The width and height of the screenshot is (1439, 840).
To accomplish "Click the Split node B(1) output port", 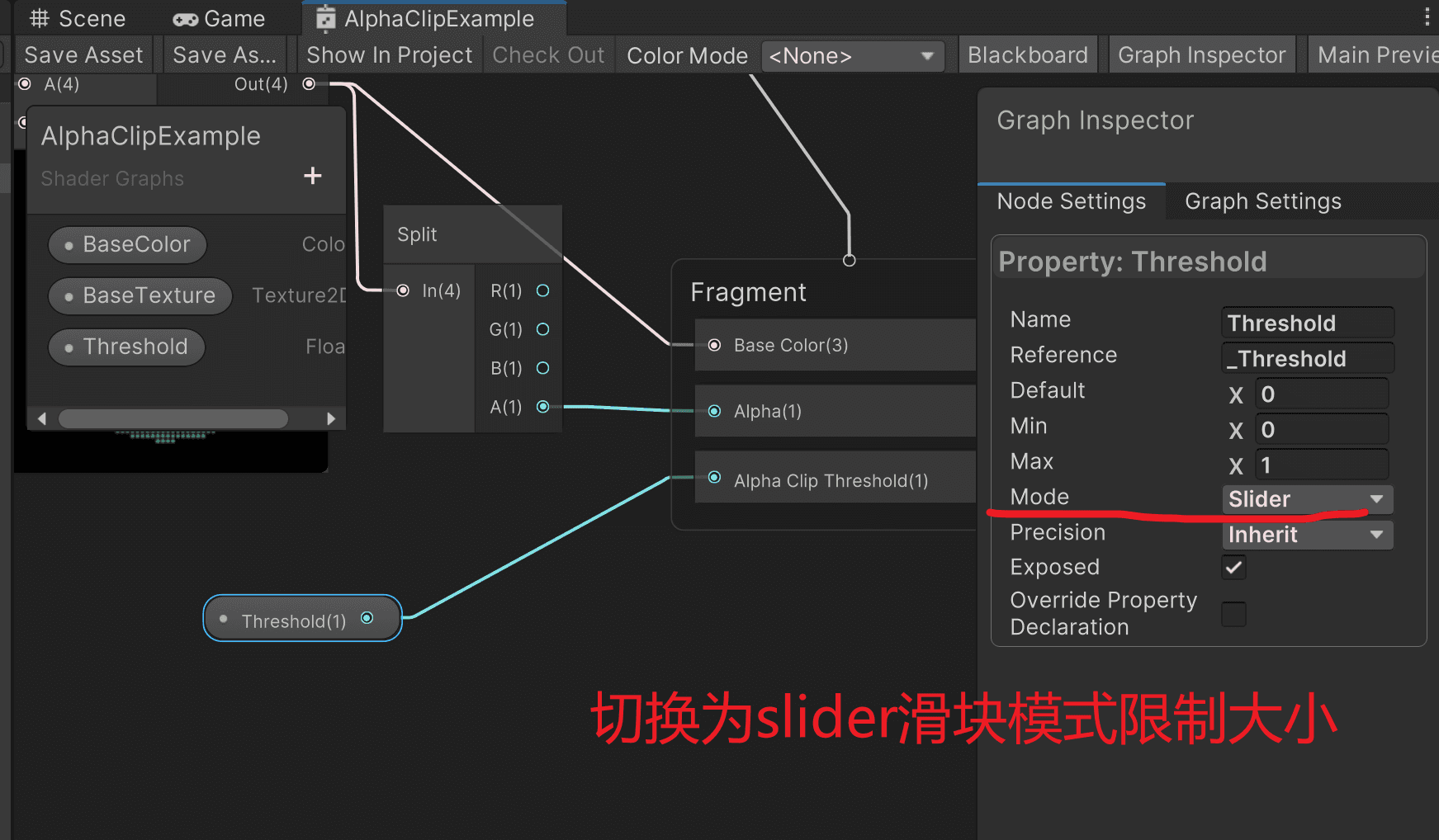I will (543, 368).
